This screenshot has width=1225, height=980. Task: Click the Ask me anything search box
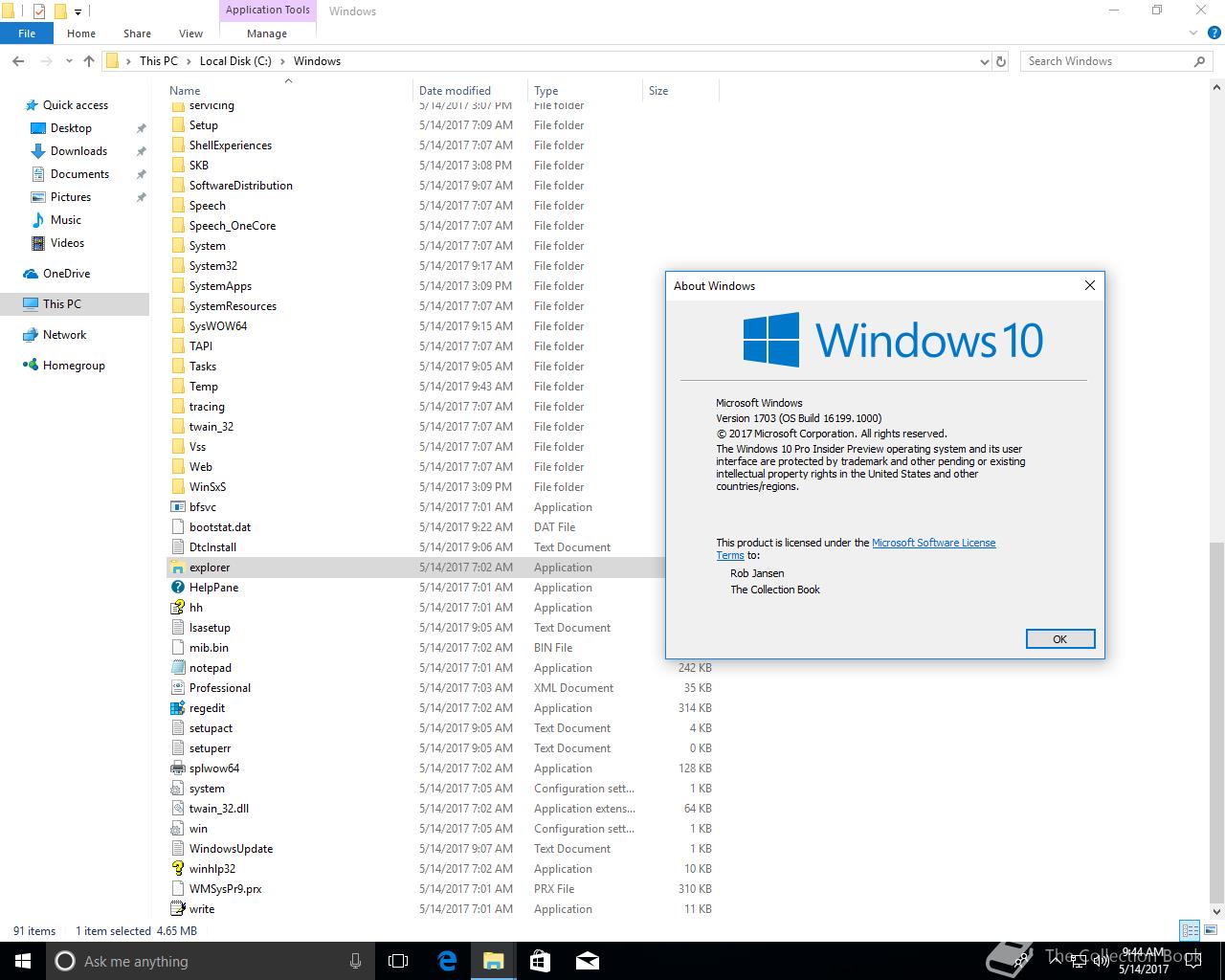pos(208,961)
